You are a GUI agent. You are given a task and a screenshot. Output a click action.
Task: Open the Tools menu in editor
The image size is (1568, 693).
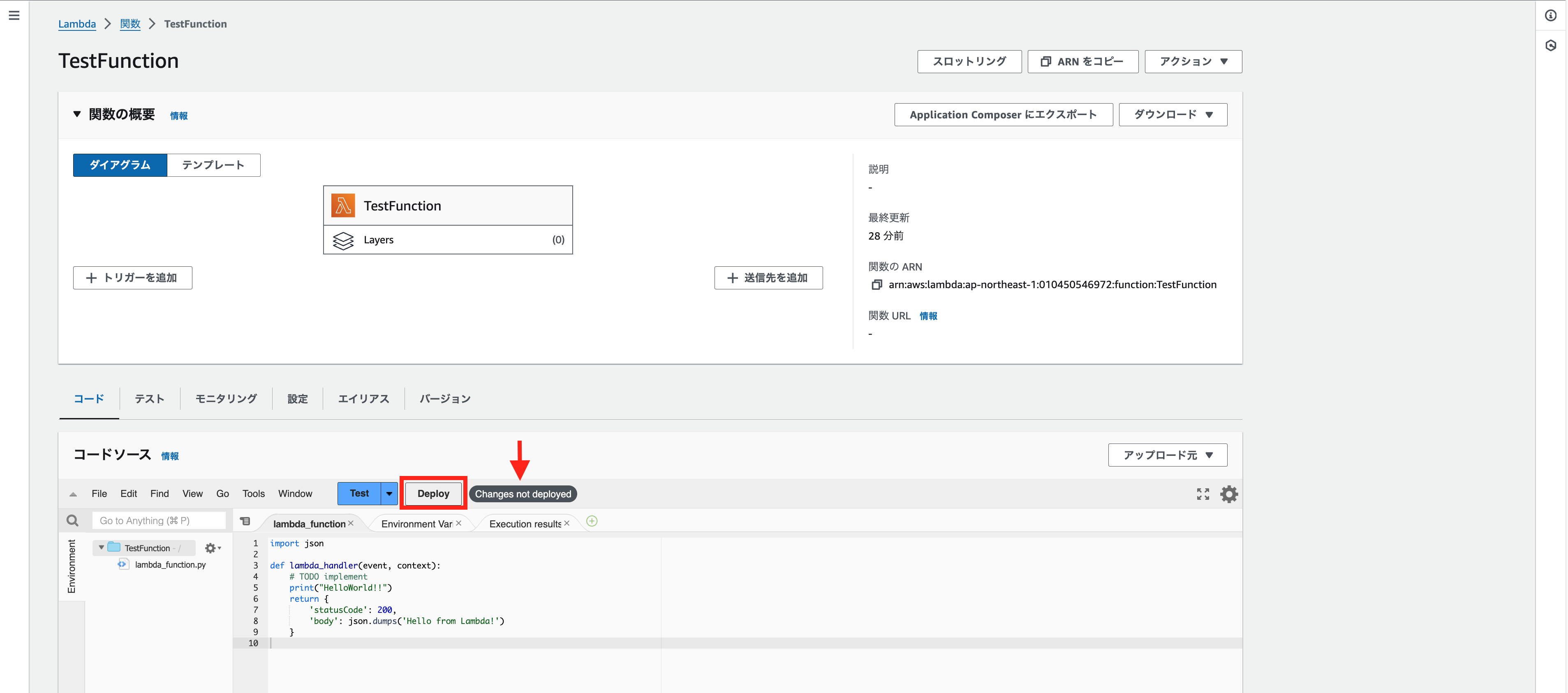253,493
